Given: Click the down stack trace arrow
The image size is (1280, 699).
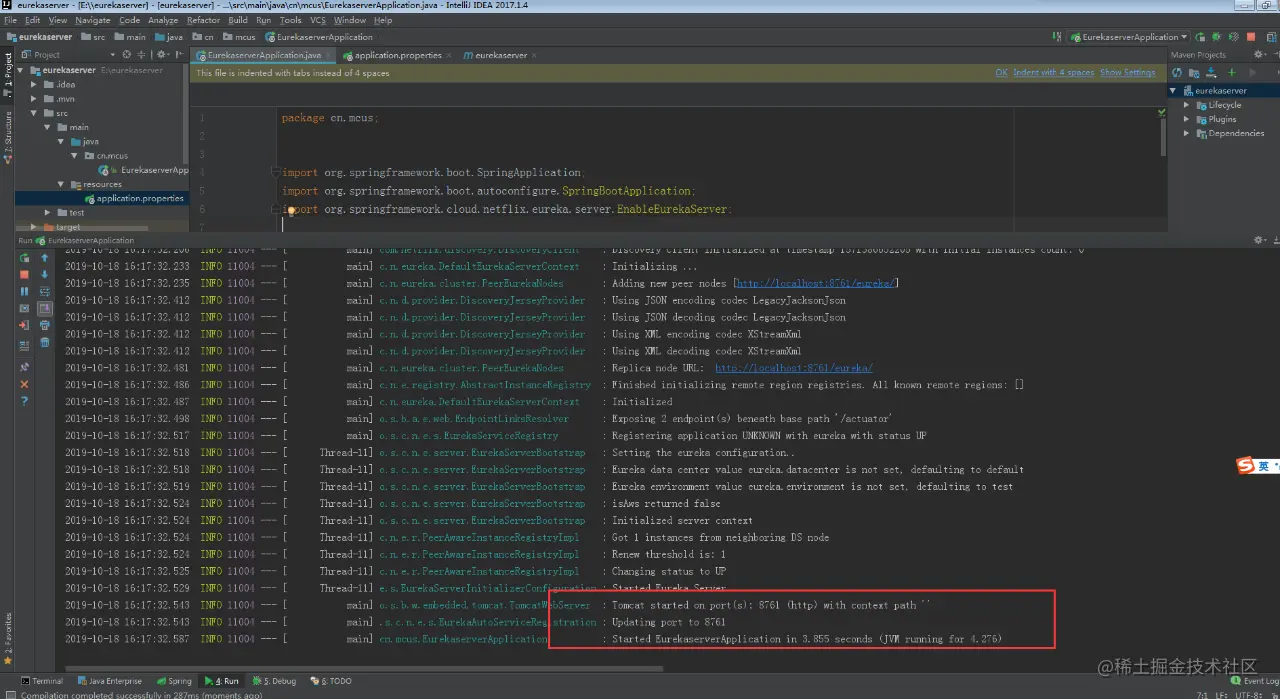Looking at the screenshot, I should point(45,274).
